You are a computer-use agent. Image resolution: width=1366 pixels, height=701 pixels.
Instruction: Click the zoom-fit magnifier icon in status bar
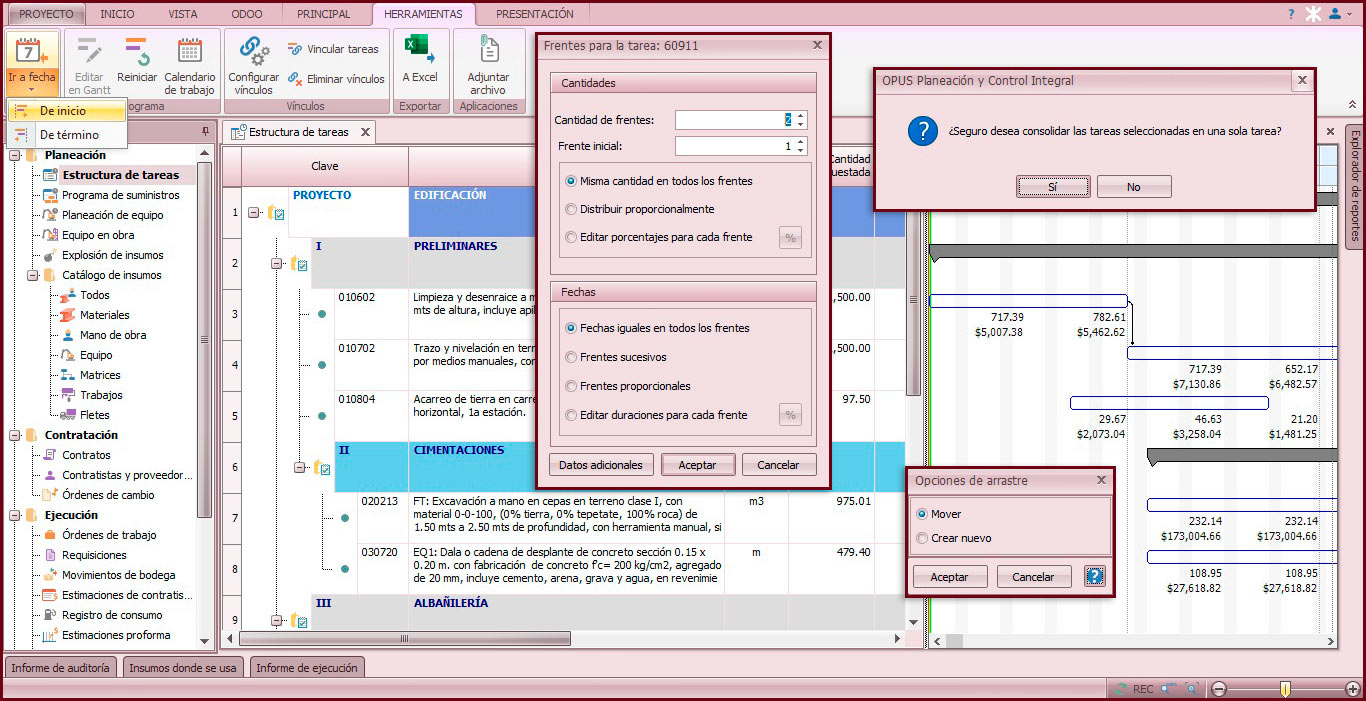(x=1192, y=689)
